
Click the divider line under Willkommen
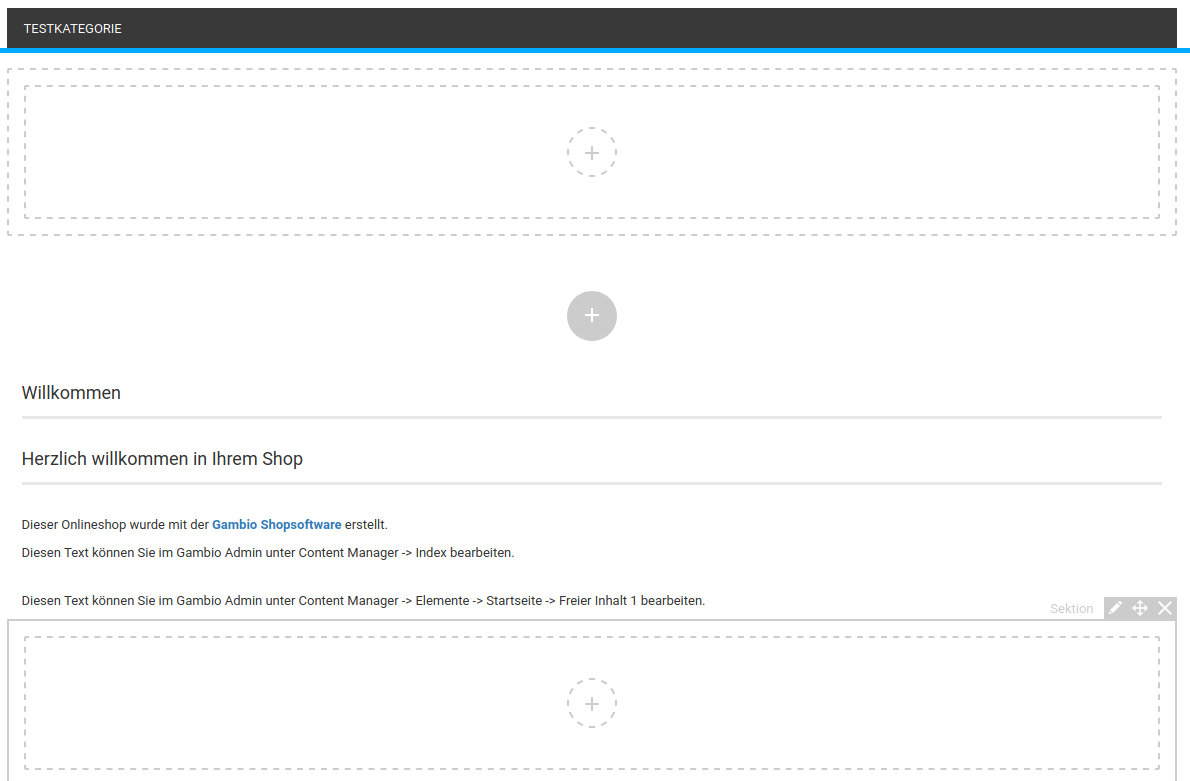pos(592,417)
